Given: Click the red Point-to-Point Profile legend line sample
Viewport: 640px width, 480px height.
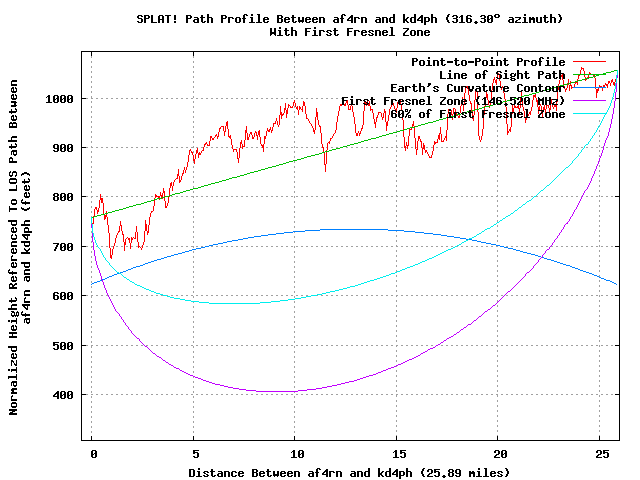Looking at the screenshot, I should 589,62.
